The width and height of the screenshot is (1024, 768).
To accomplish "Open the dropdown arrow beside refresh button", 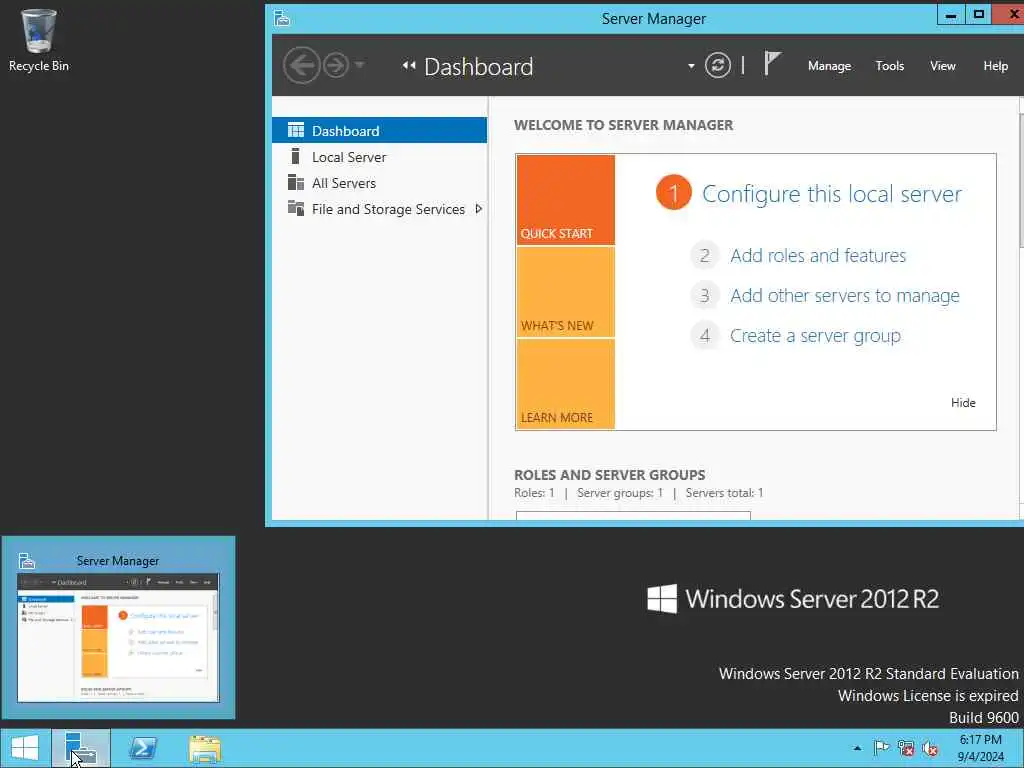I will tap(691, 66).
